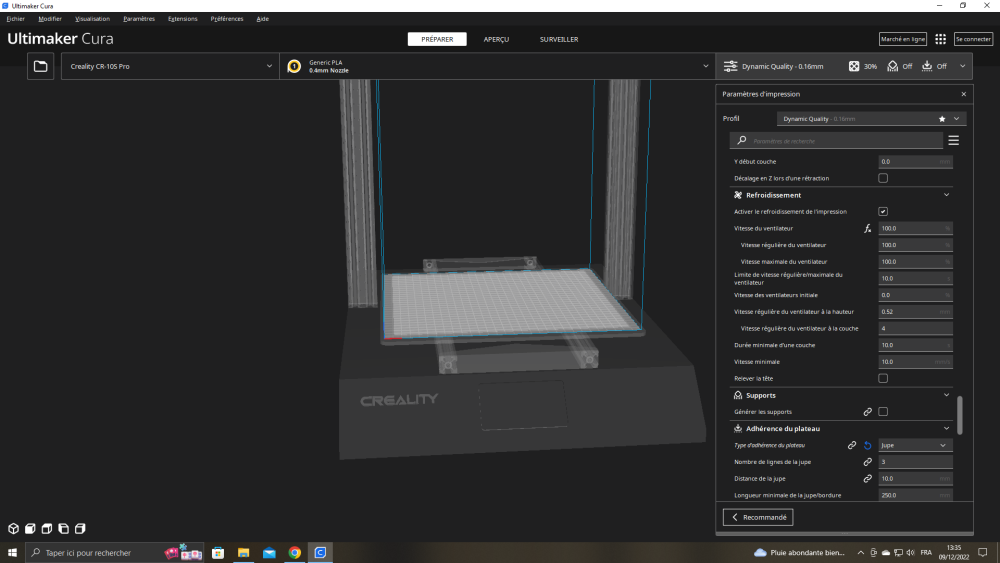Click link icon for Type d'adhérence du plateau
Viewport: 1000px width, 563px height.
(851, 446)
